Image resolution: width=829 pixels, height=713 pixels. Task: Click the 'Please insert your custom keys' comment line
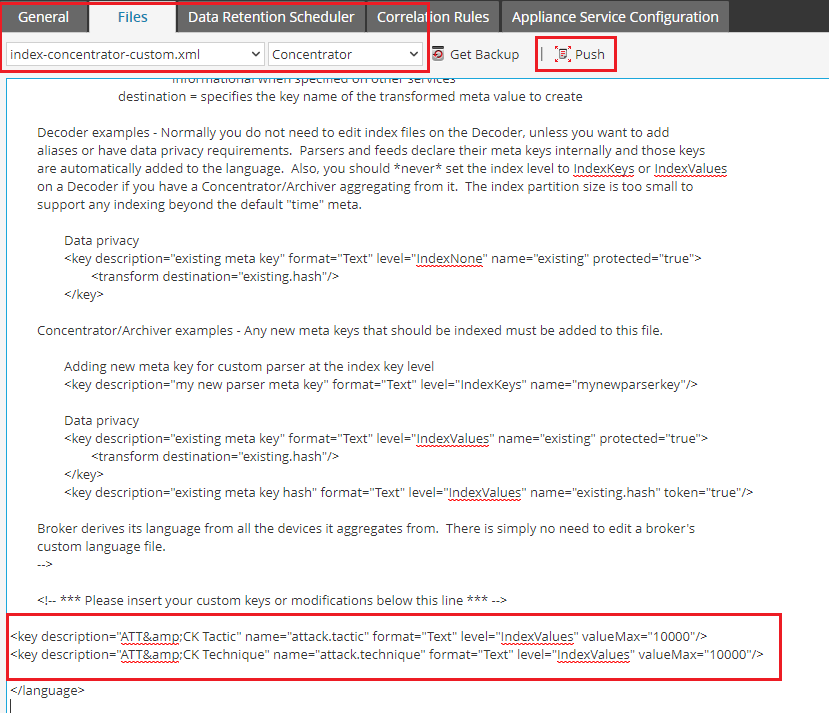coord(272,600)
